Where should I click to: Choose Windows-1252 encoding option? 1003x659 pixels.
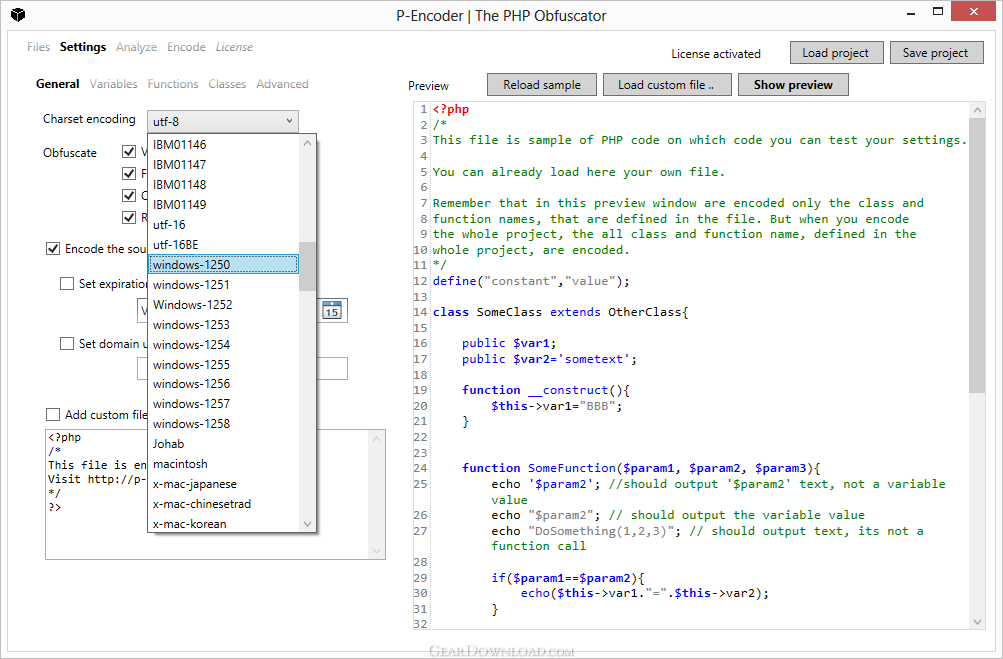(x=223, y=305)
